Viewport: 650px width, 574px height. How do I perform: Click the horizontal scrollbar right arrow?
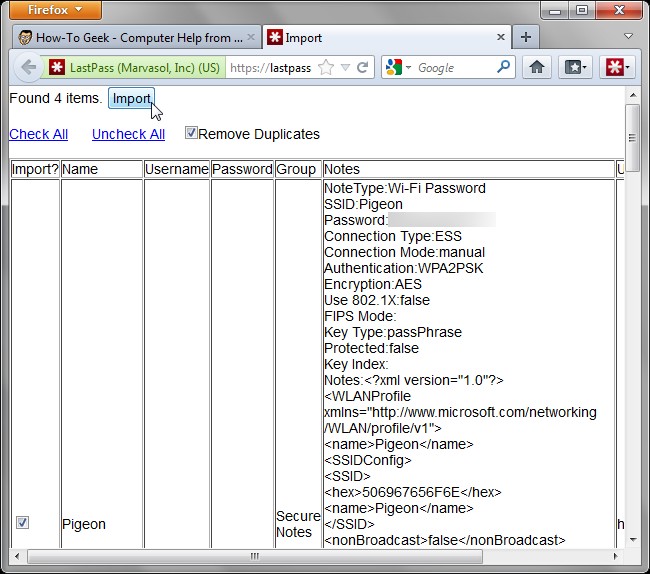click(x=615, y=556)
